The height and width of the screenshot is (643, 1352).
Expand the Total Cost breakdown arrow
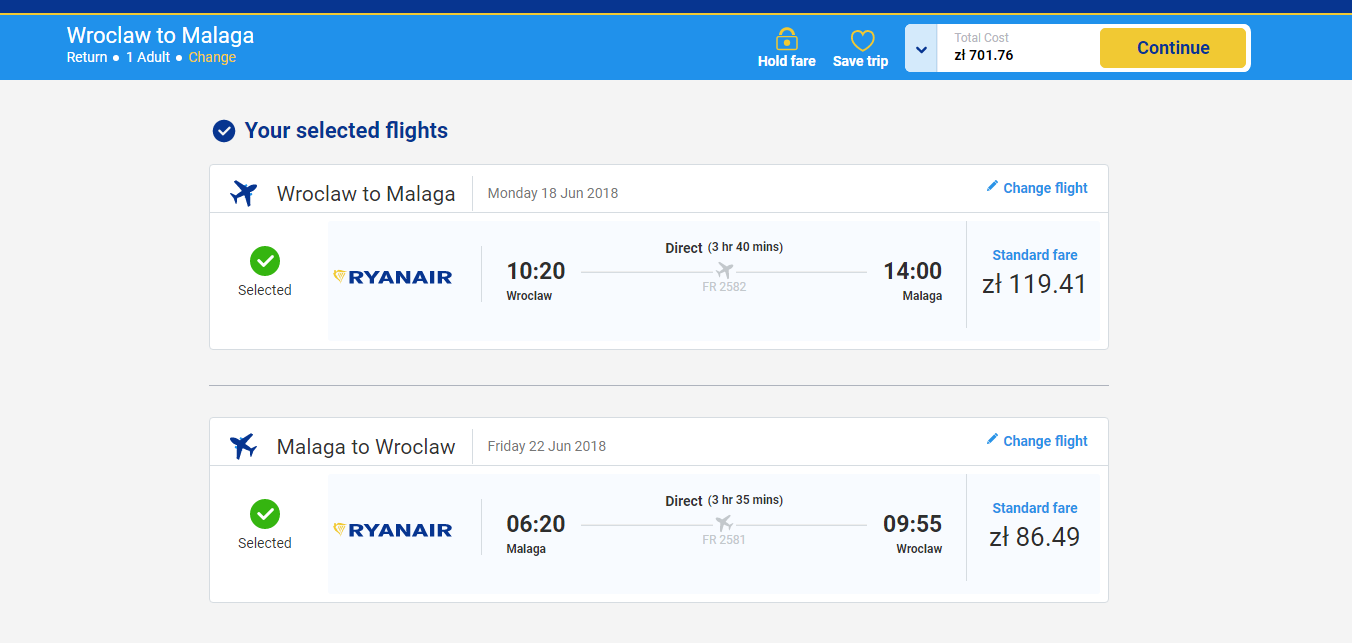921,48
